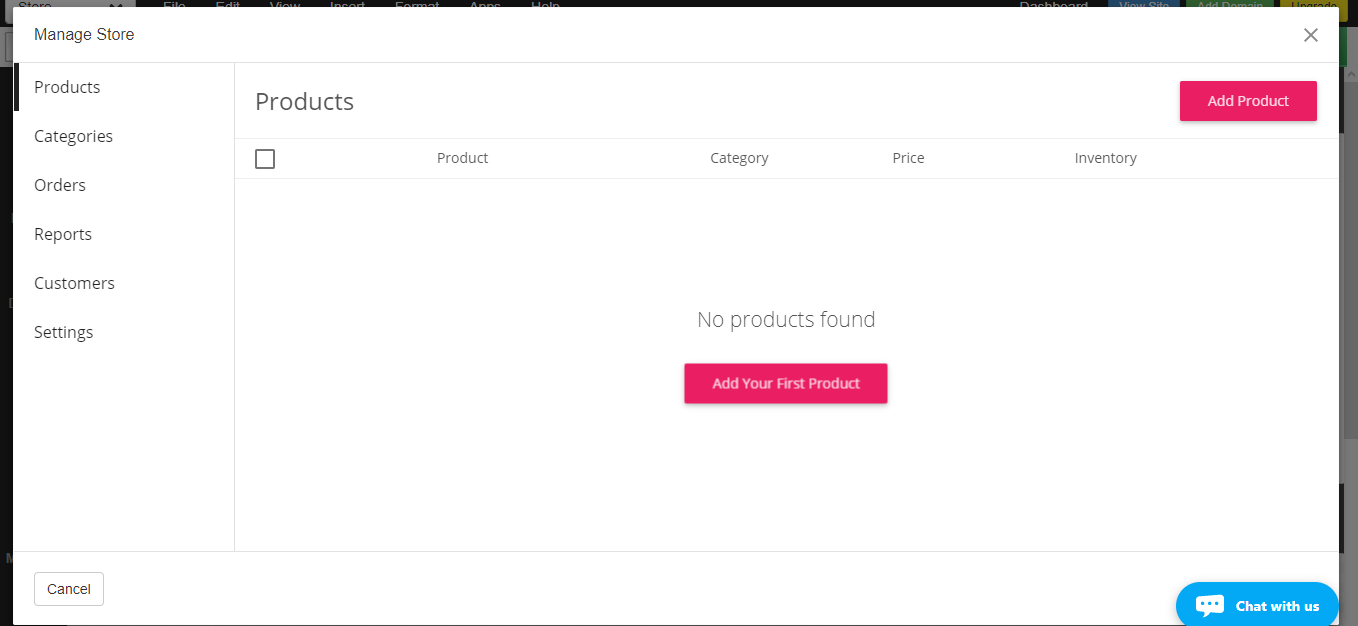Switch to the Reports section
Viewport: 1358px width, 626px height.
coord(63,234)
